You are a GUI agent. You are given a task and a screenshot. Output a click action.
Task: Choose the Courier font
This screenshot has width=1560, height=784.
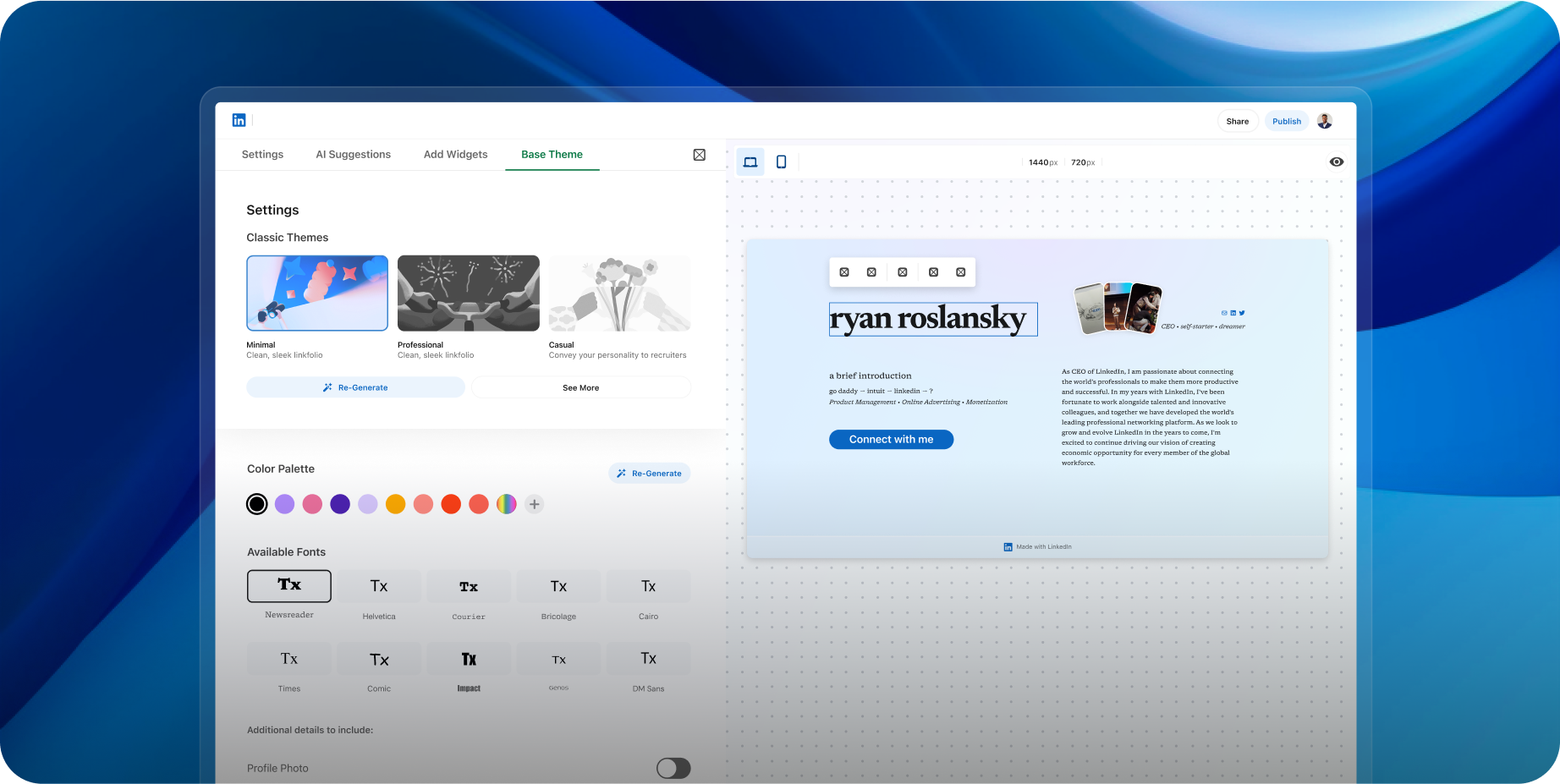(469, 586)
